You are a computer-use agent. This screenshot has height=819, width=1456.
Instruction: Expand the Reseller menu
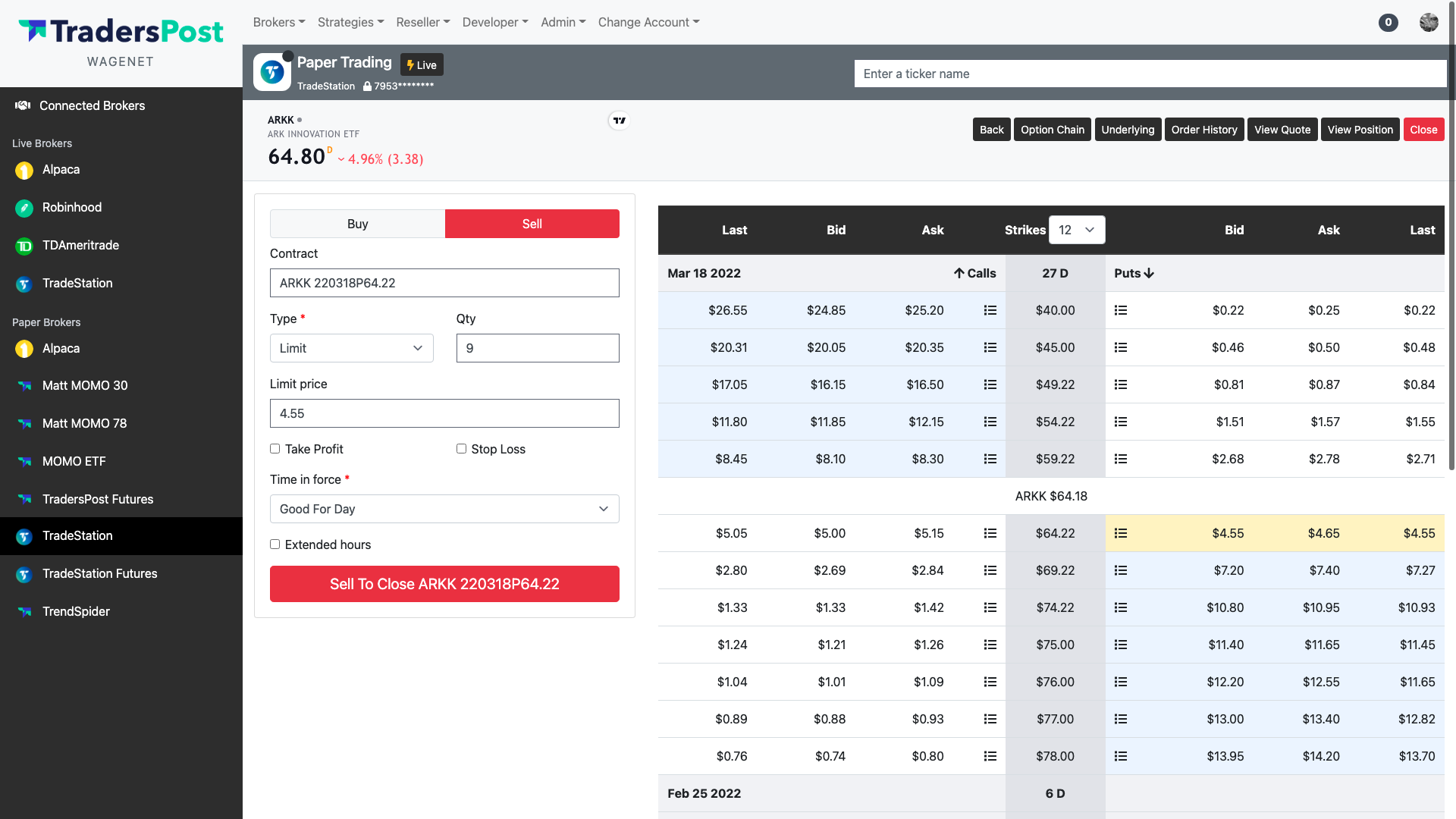coord(423,22)
